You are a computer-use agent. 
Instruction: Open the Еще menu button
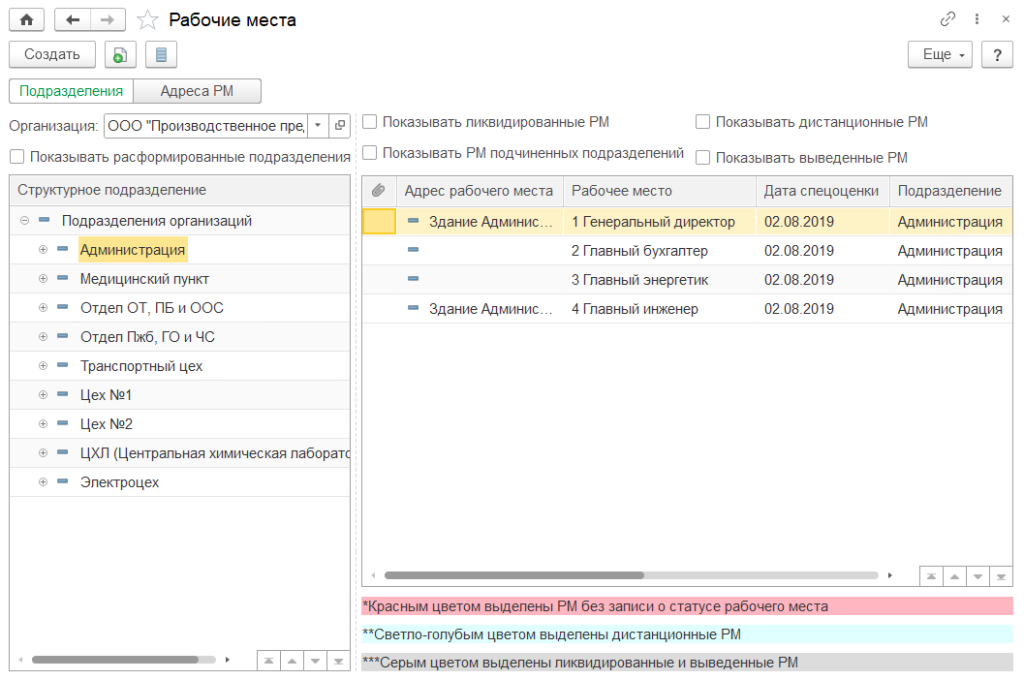(940, 55)
